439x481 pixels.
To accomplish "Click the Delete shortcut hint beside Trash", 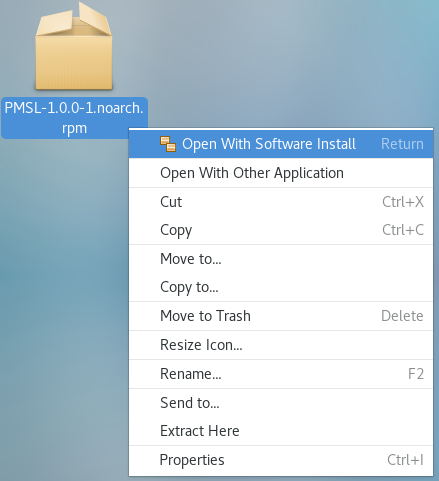I will 402,316.
